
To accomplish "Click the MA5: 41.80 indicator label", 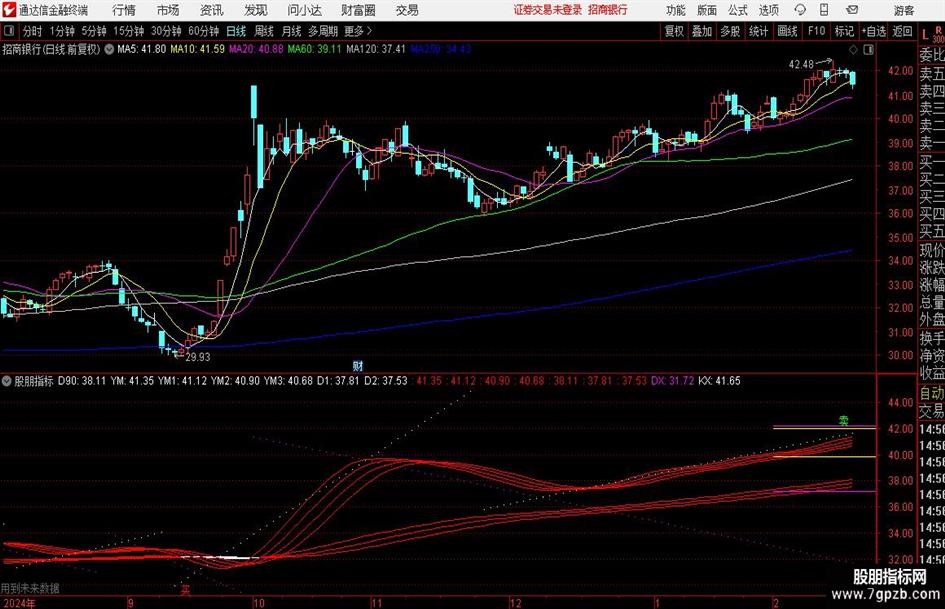I will click(142, 49).
